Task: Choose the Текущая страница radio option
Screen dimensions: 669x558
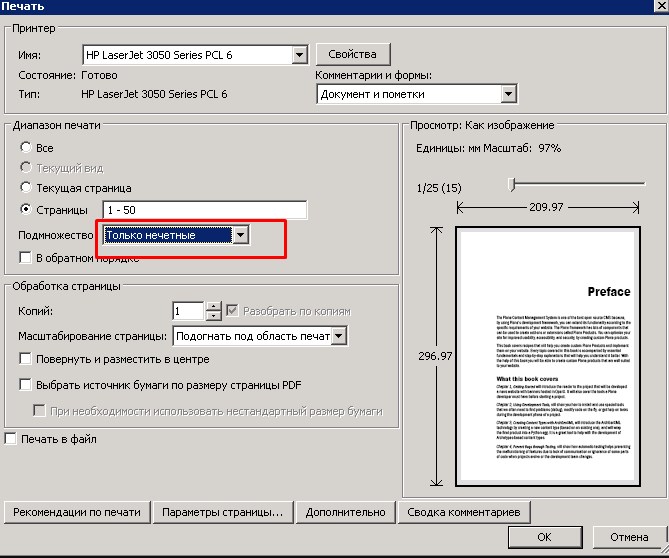Action: point(26,188)
